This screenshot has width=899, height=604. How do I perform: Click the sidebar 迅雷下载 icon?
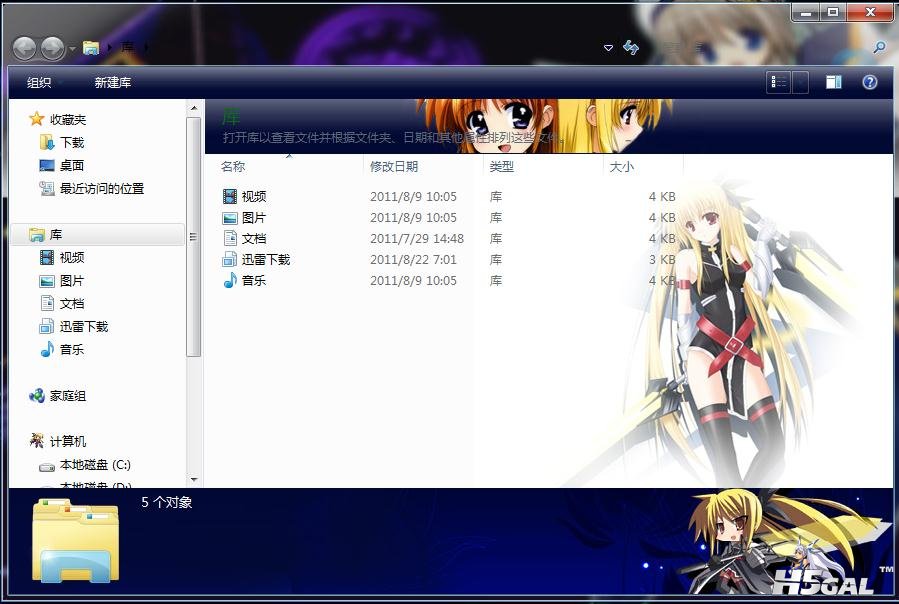[46, 326]
